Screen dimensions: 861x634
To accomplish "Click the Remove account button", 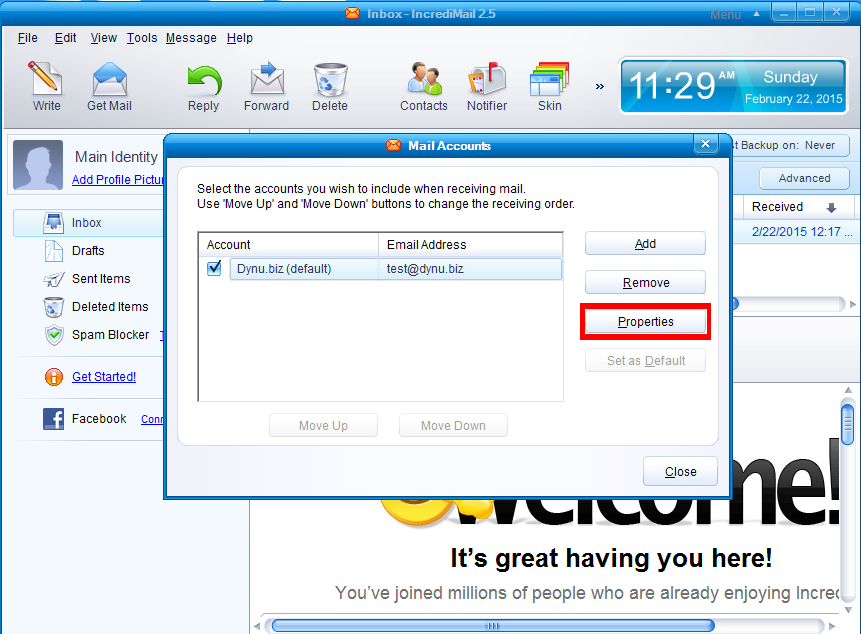I will click(x=645, y=282).
